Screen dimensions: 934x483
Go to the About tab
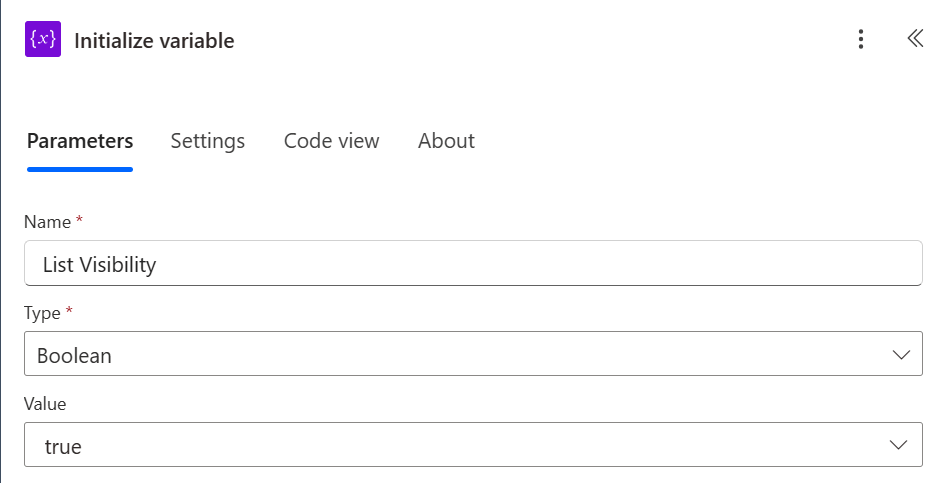coord(446,141)
